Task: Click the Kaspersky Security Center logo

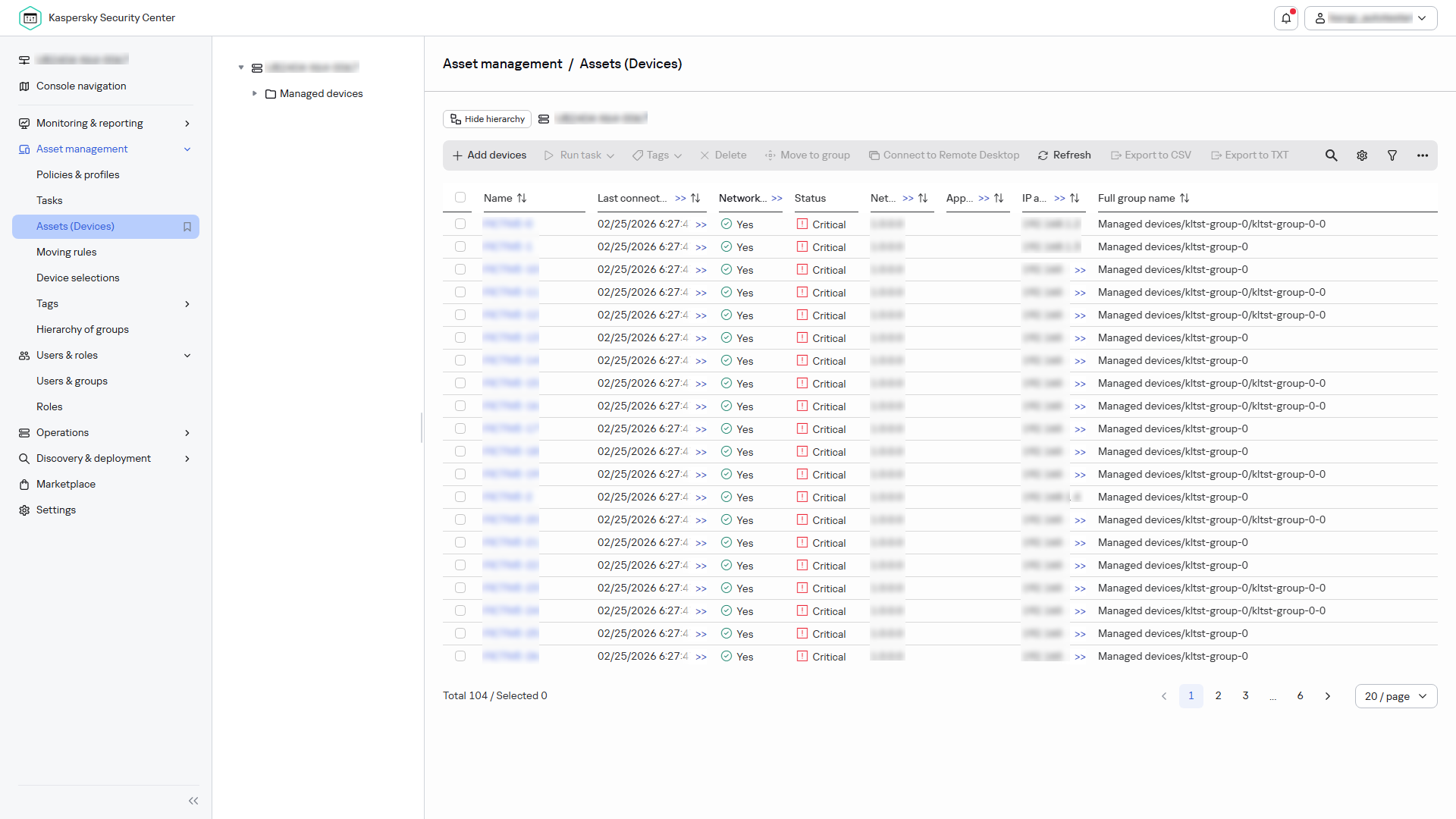Action: [30, 18]
